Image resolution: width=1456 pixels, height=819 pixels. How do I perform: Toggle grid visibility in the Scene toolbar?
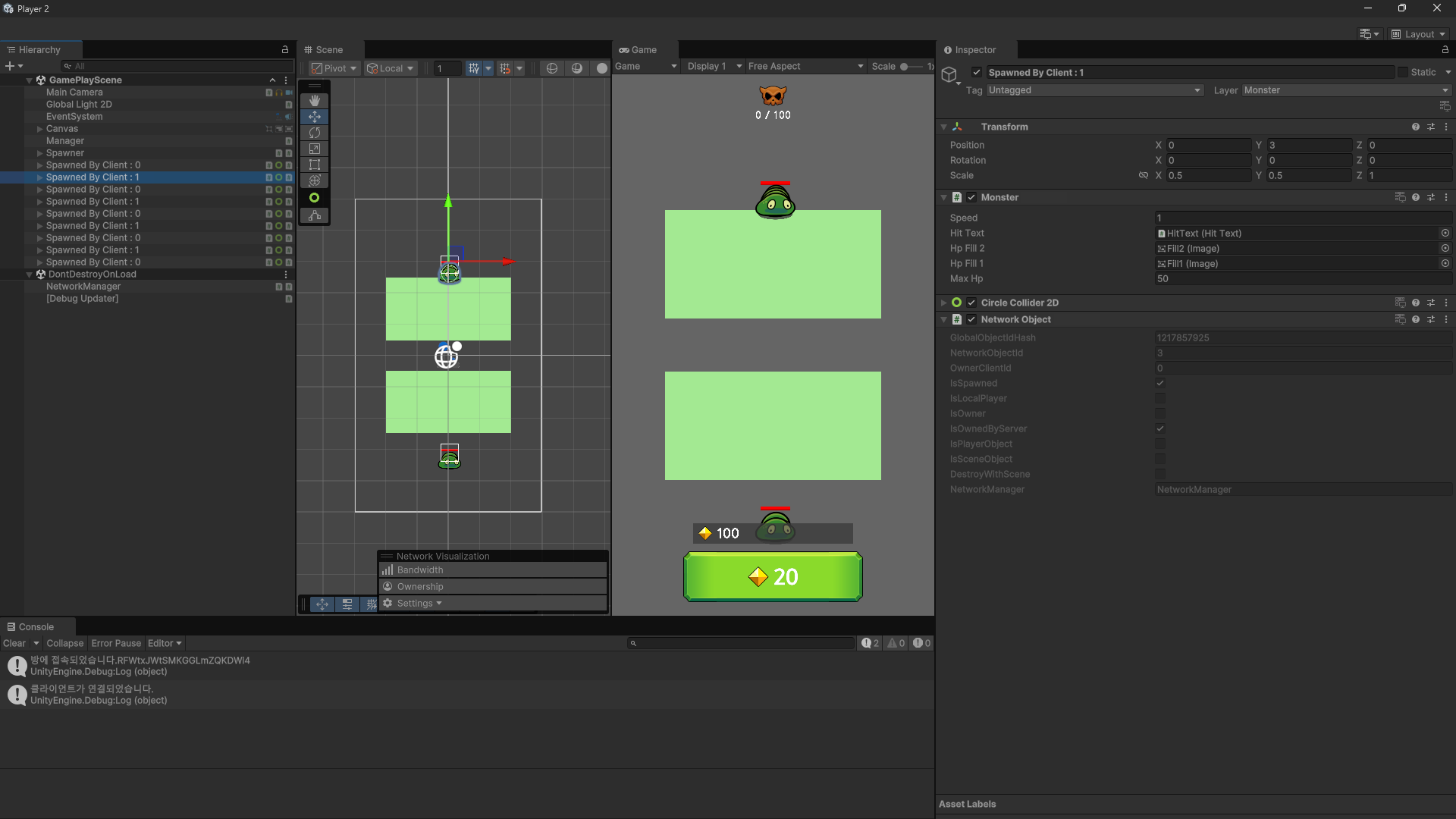[x=474, y=68]
